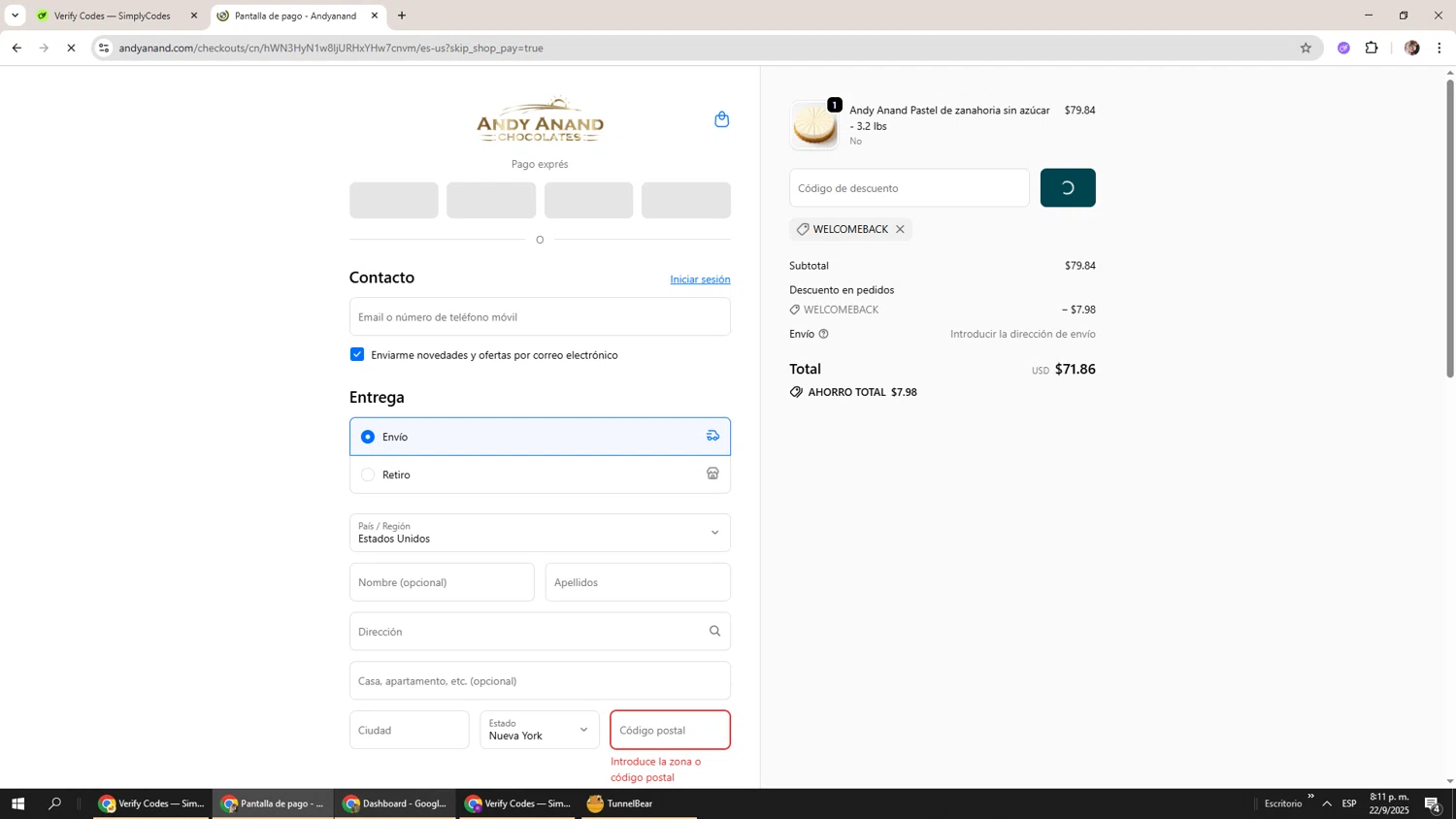The height and width of the screenshot is (819, 1456).
Task: Click the Email o número de teléfono field
Action: 540,316
